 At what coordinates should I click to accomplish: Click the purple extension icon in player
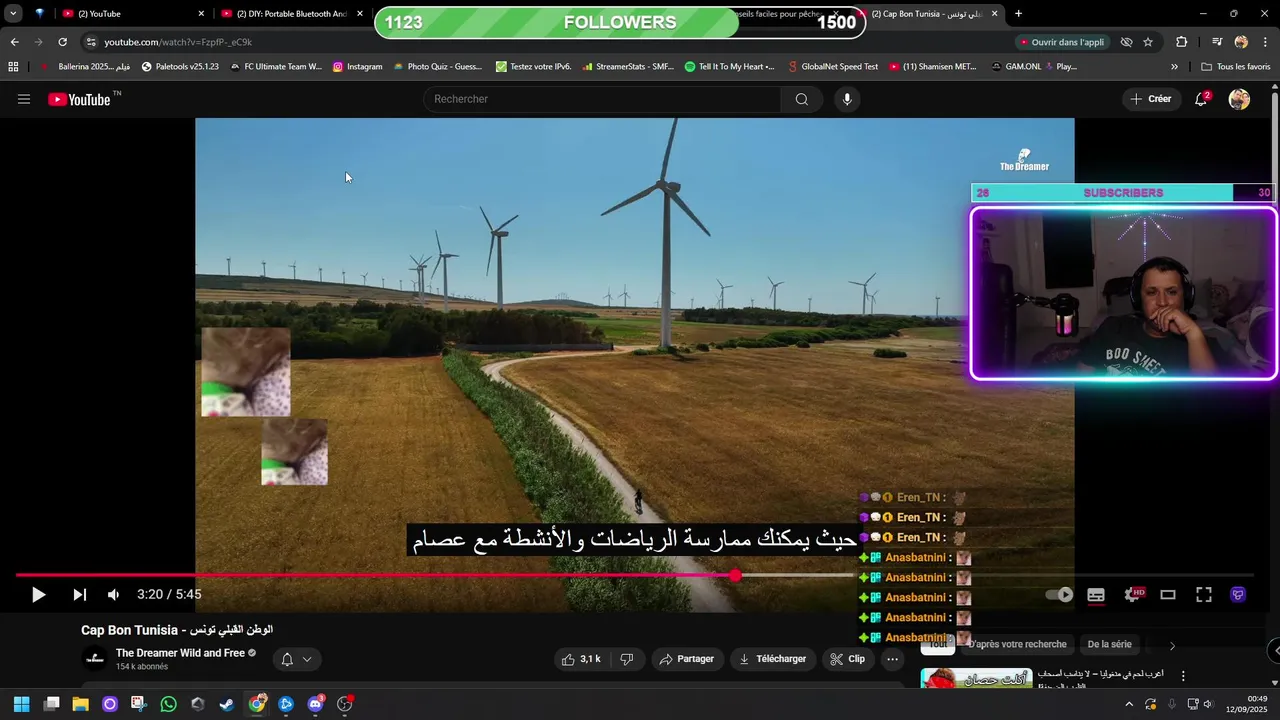1238,595
